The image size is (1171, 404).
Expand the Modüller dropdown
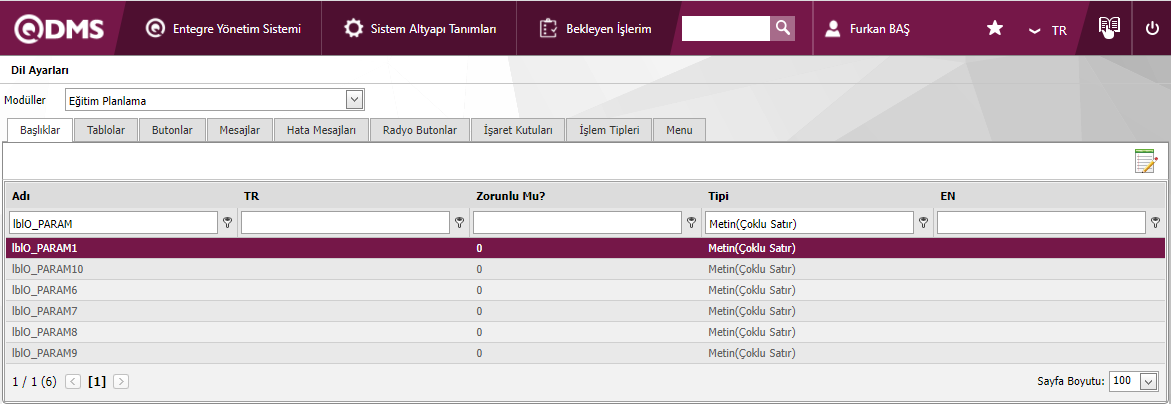[x=353, y=99]
